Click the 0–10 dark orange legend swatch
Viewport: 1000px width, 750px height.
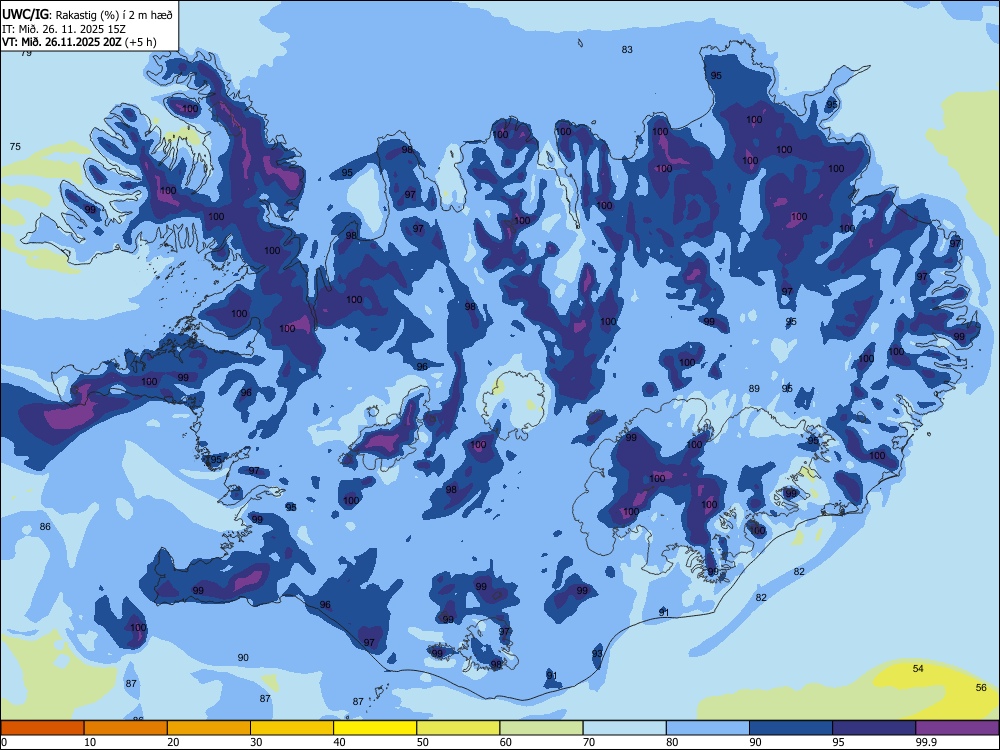(x=42, y=728)
